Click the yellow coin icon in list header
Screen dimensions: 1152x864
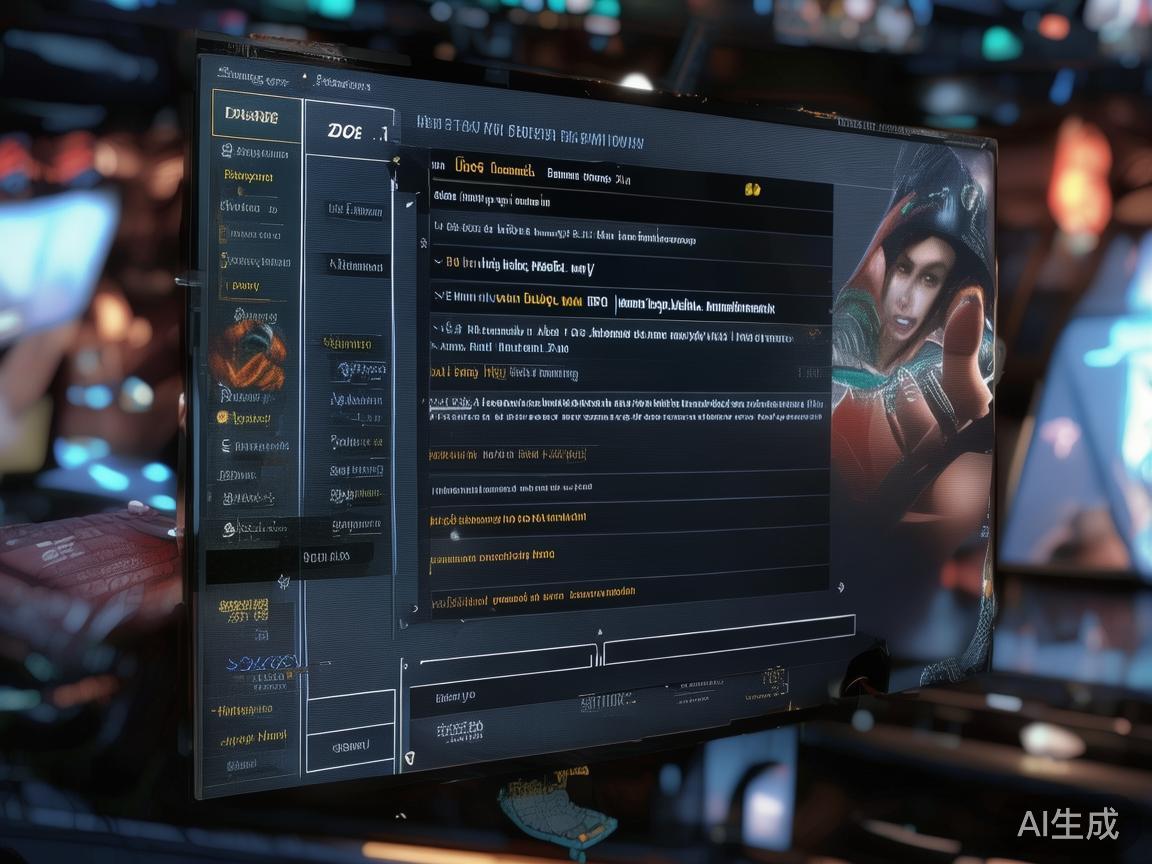[x=752, y=188]
